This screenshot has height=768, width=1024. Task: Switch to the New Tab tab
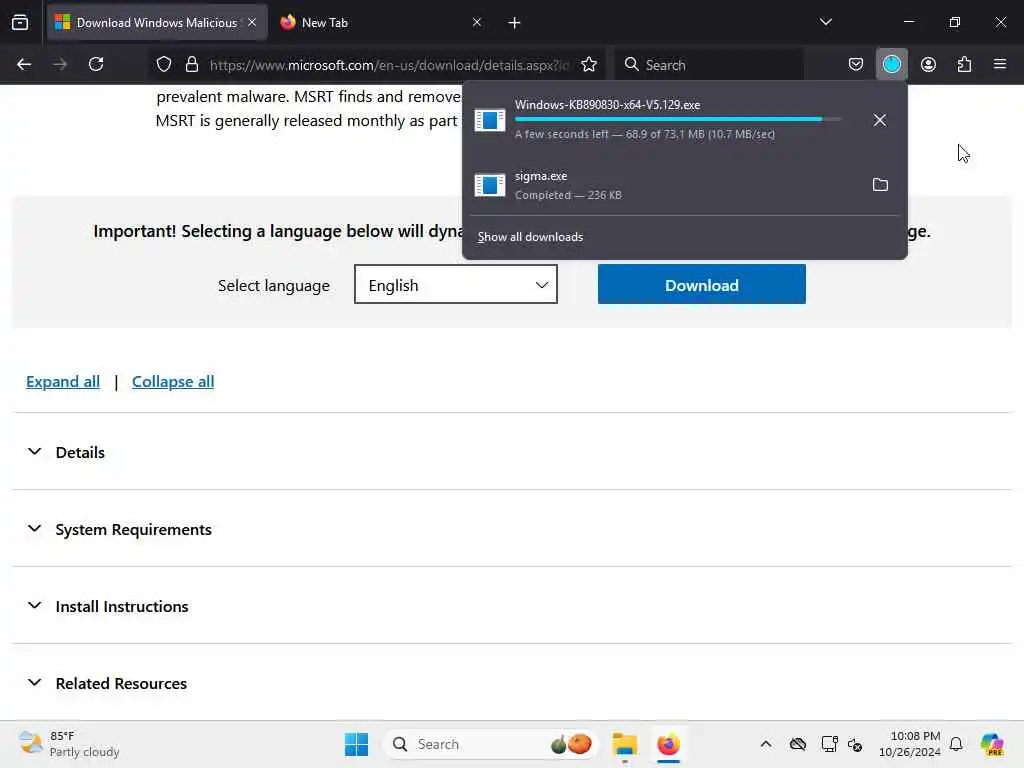click(381, 23)
